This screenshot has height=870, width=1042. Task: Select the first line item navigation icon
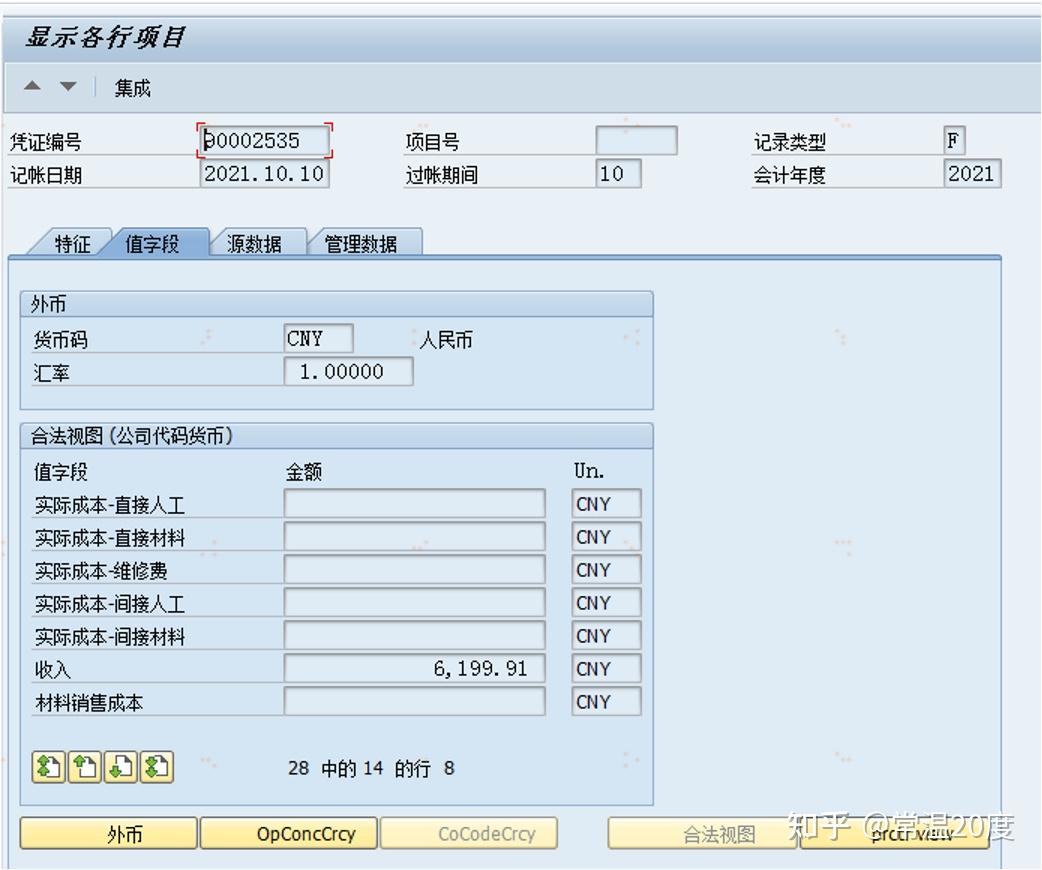click(x=49, y=768)
